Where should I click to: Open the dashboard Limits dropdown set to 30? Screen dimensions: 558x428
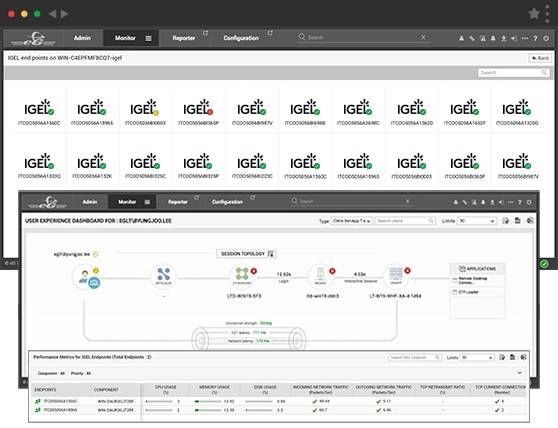point(477,221)
